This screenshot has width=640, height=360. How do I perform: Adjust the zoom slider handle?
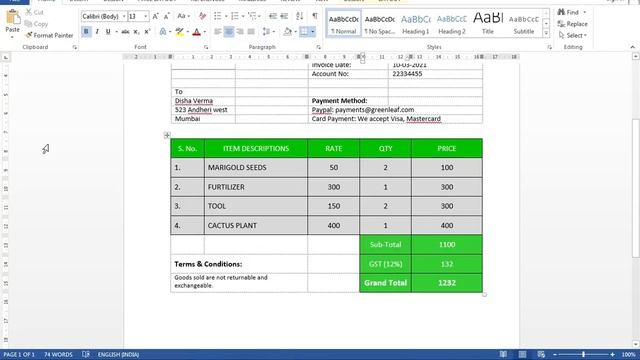(x=583, y=355)
